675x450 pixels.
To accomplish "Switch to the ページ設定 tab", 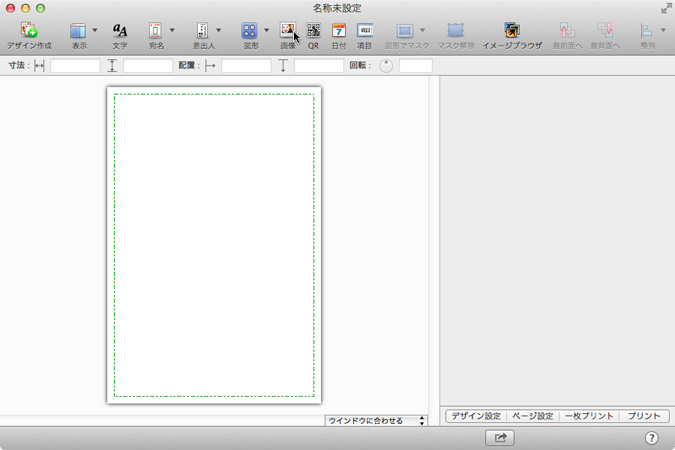I will [532, 416].
